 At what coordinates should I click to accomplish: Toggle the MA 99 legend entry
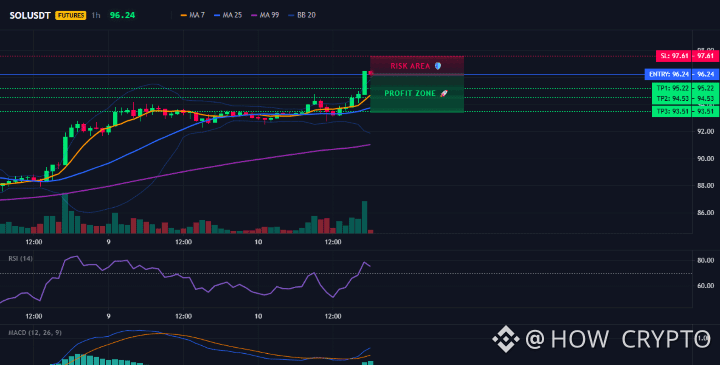(265, 15)
